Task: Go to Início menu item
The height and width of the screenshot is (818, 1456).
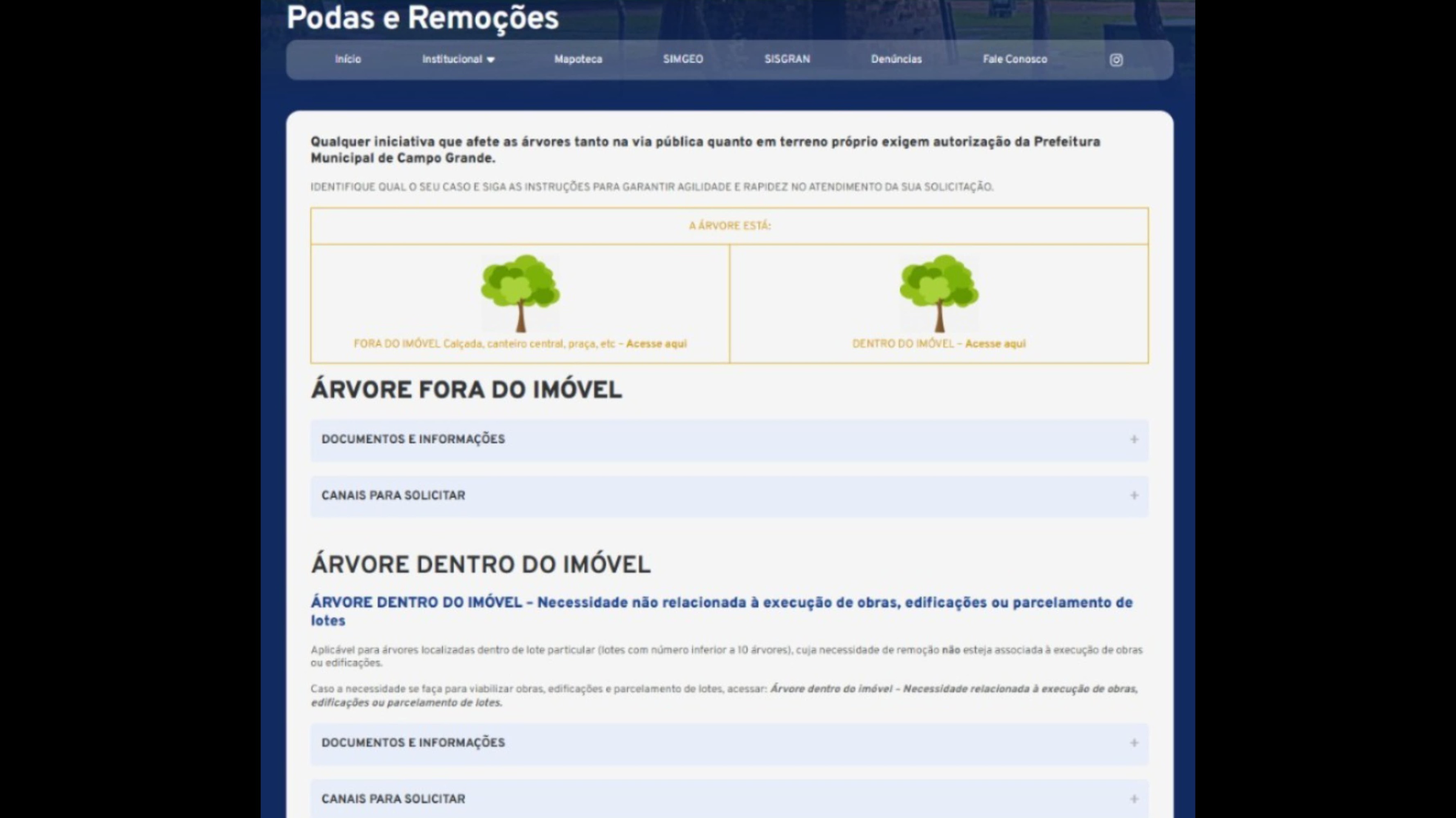Action: tap(348, 59)
